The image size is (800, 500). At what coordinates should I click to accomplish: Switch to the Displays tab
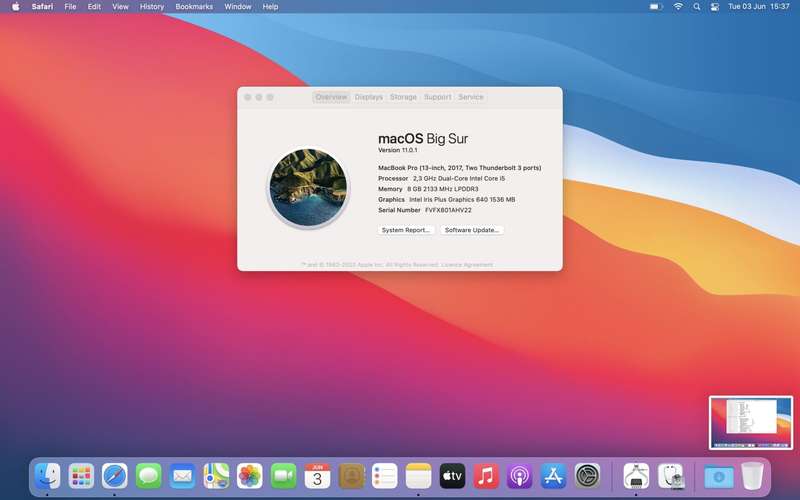click(x=368, y=97)
